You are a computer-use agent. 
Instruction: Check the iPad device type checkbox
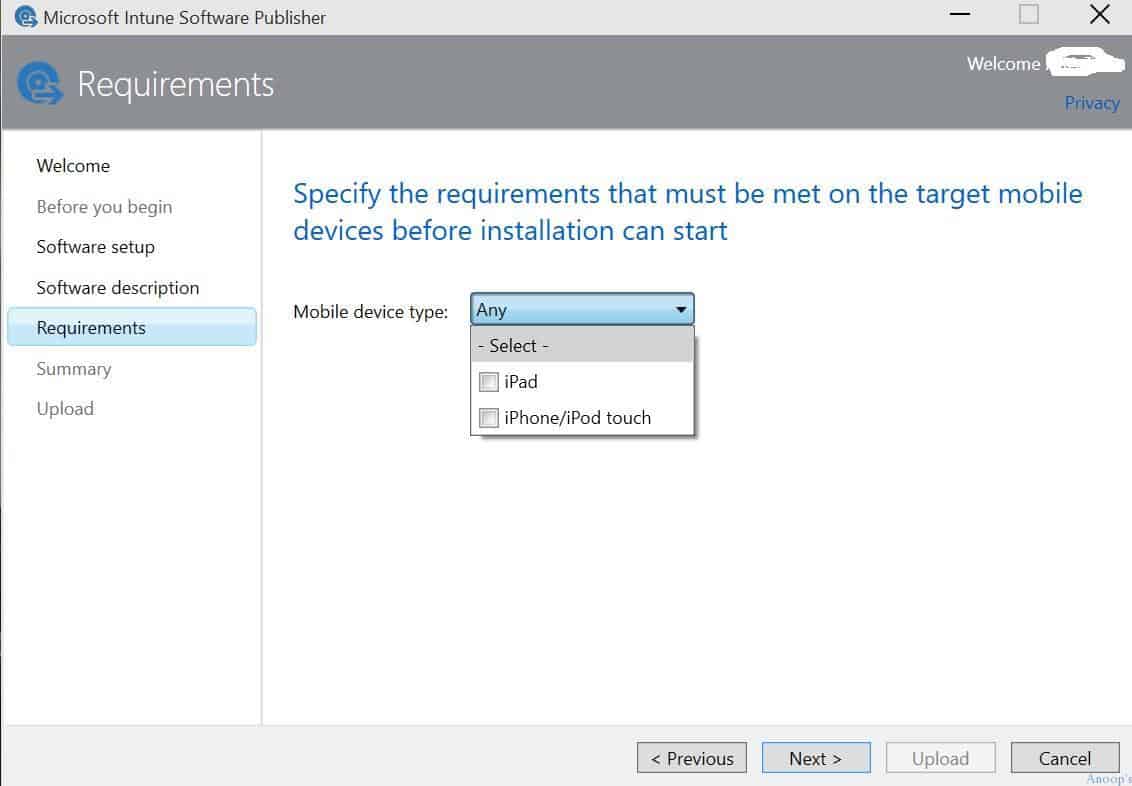point(489,382)
